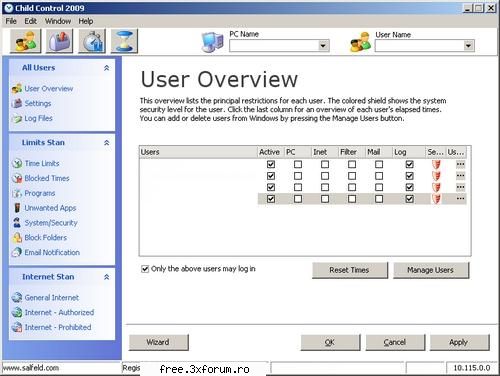Viewport: 500px width, 376px height.
Task: Click the Reset Times button
Action: 350,270
